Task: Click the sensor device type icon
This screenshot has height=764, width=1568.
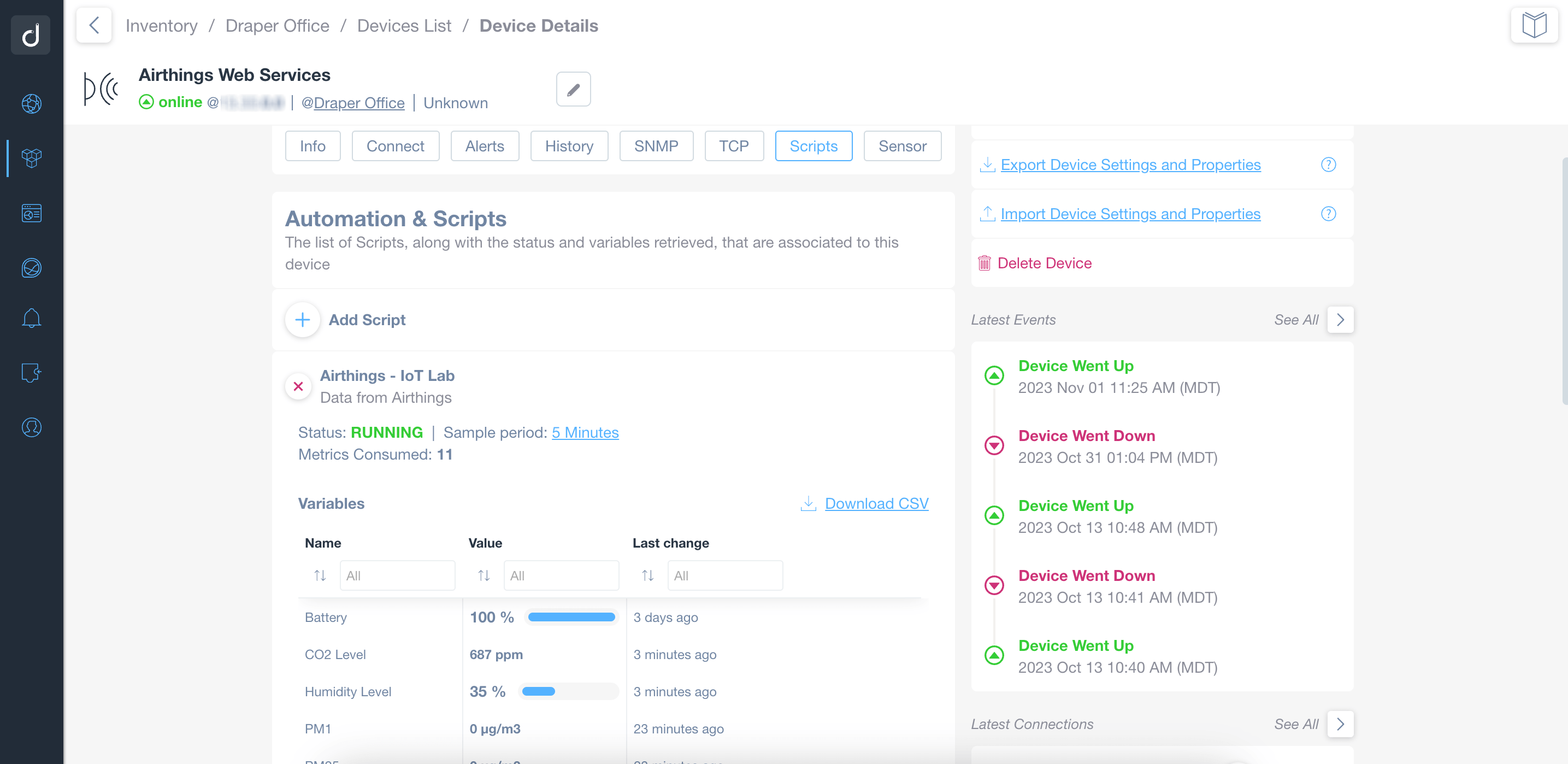Action: (101, 89)
